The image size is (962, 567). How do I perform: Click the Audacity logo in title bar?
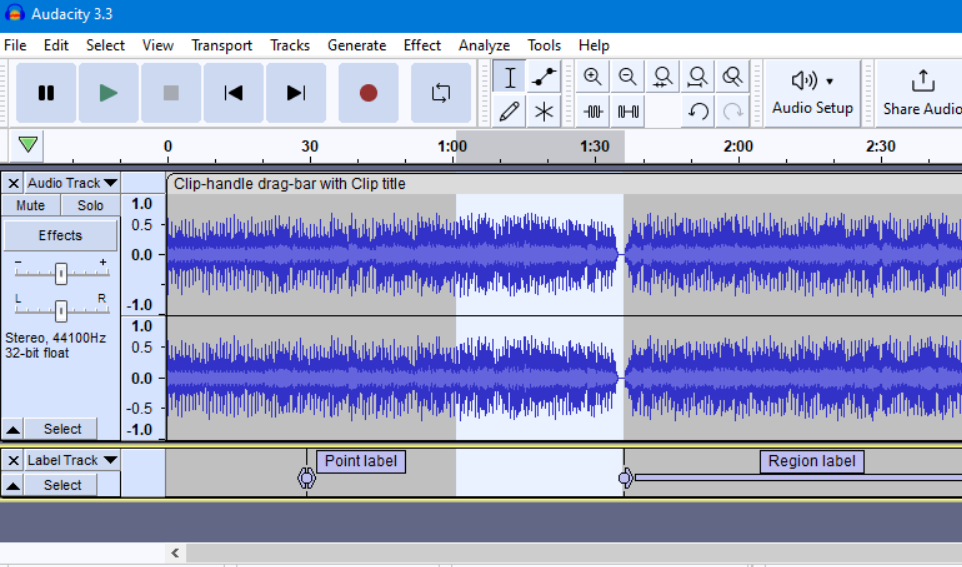(x=13, y=14)
